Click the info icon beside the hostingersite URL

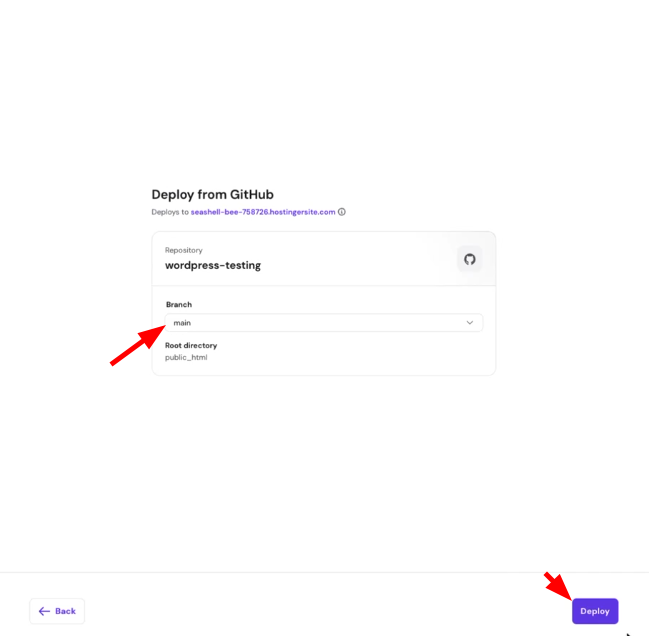341,212
